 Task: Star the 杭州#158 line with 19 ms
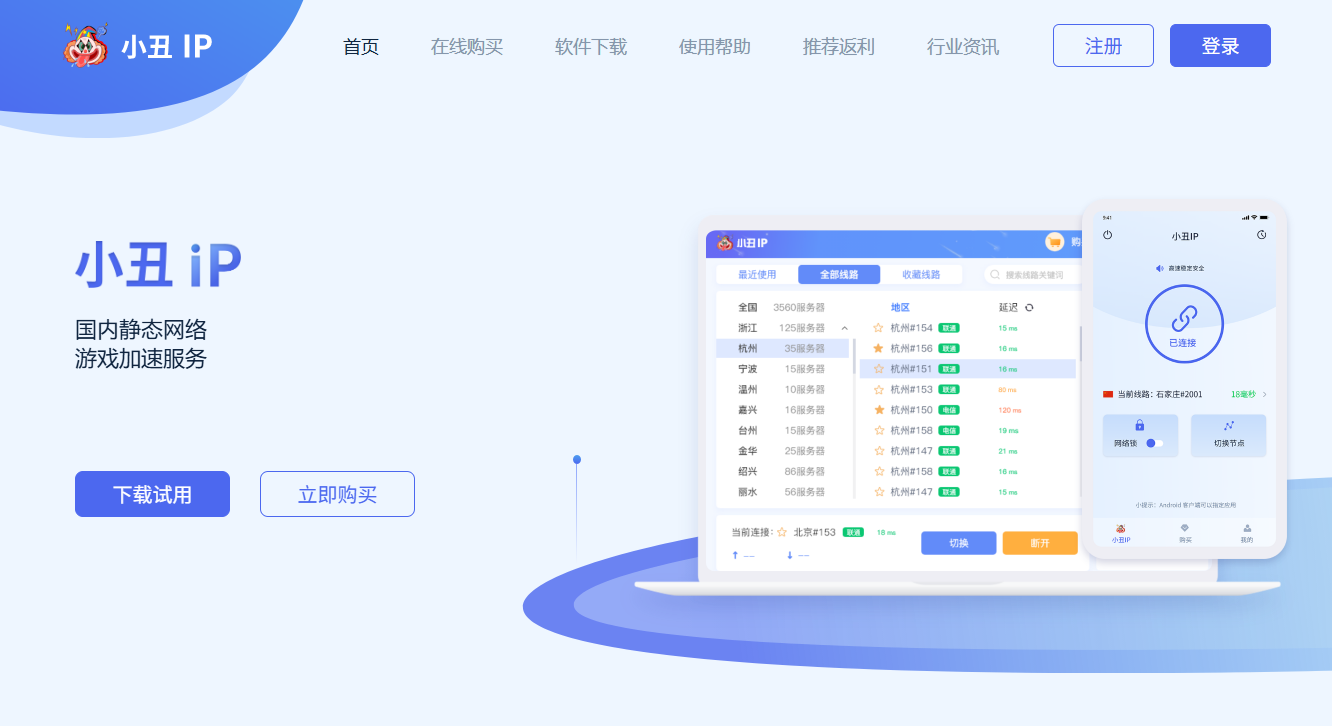(879, 430)
